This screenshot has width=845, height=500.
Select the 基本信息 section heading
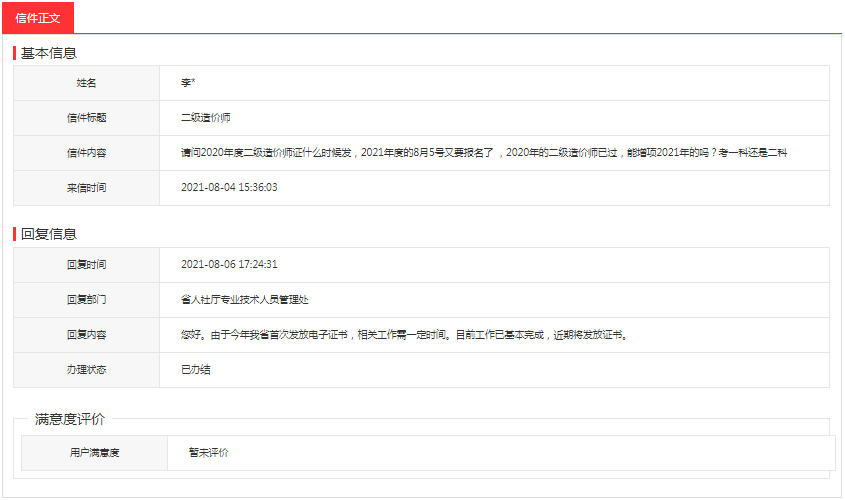coord(49,53)
